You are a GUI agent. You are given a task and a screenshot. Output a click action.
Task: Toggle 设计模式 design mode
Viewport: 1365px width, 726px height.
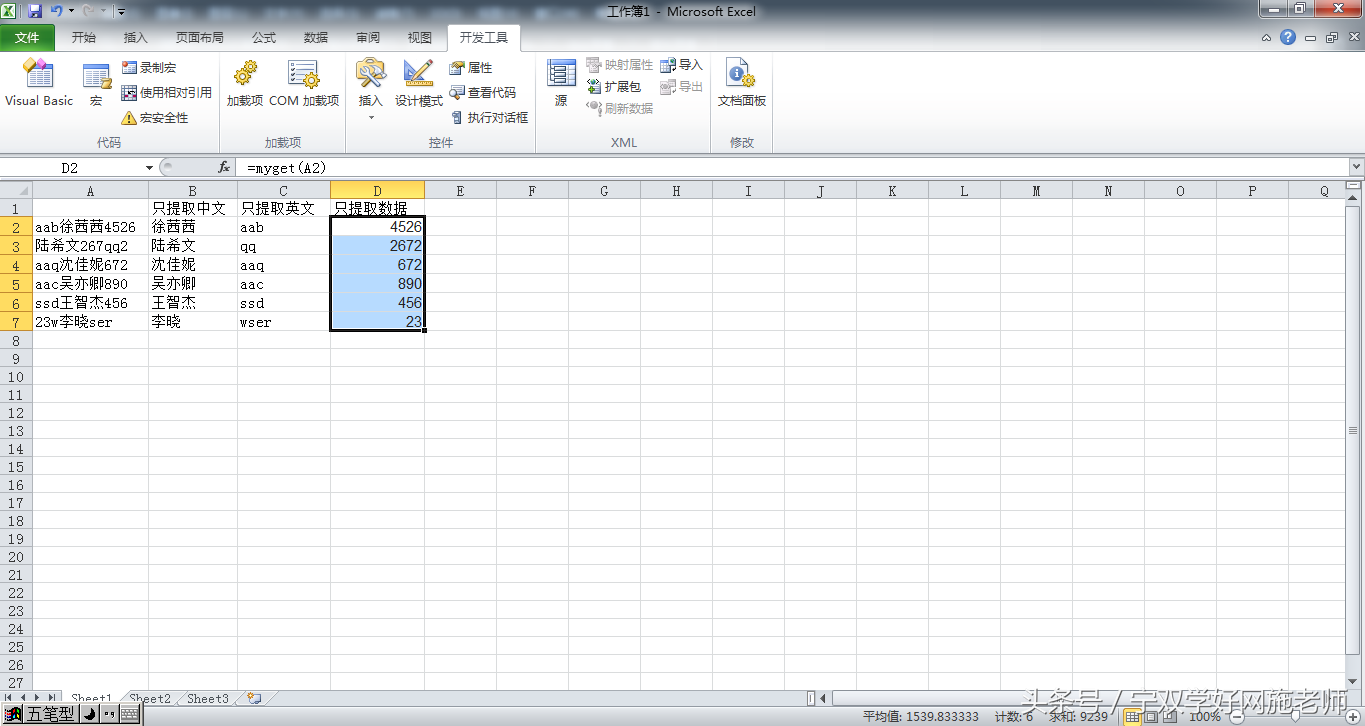tap(418, 84)
